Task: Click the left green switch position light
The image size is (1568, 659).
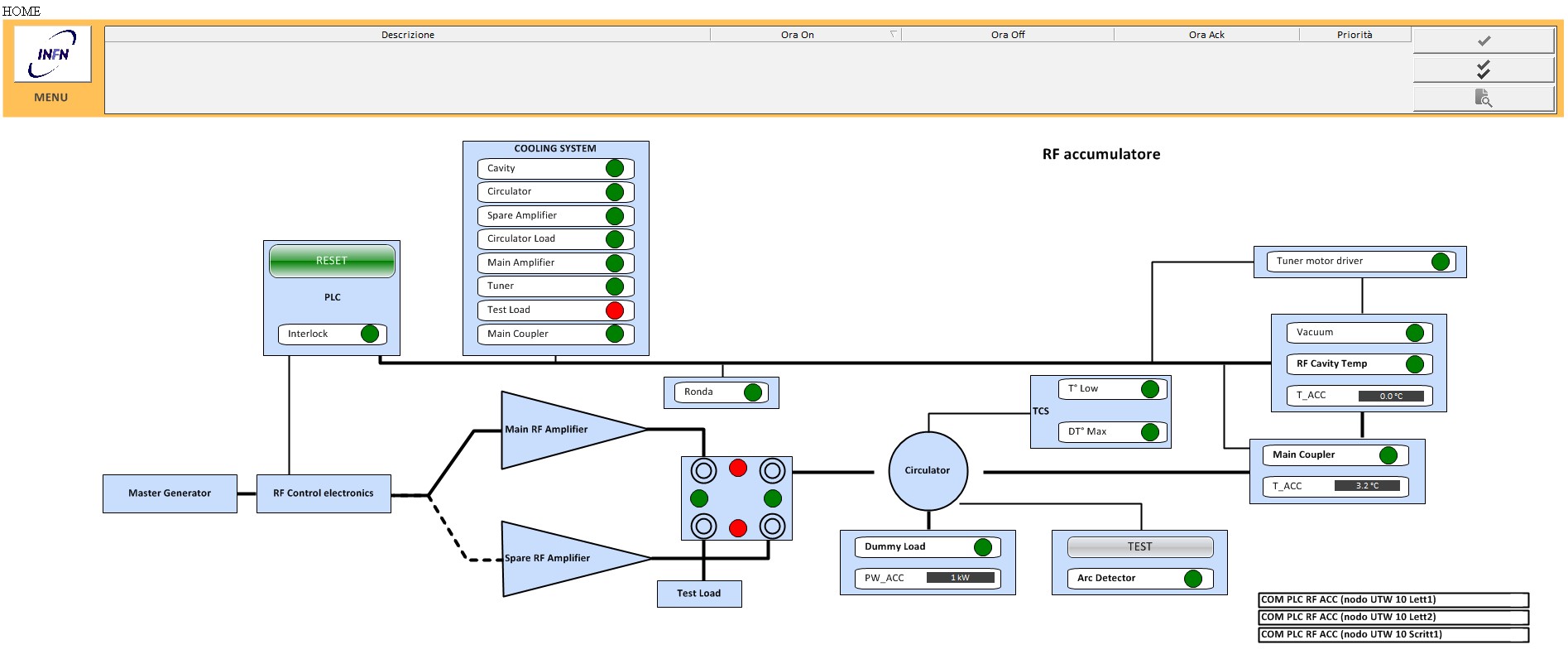Action: pyautogui.click(x=699, y=498)
